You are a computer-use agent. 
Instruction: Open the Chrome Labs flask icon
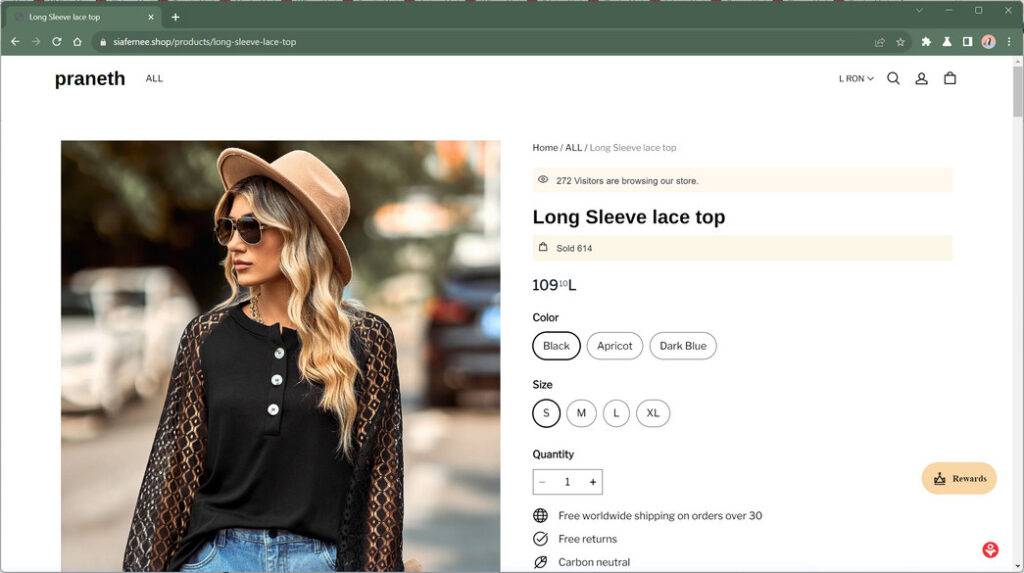point(946,42)
